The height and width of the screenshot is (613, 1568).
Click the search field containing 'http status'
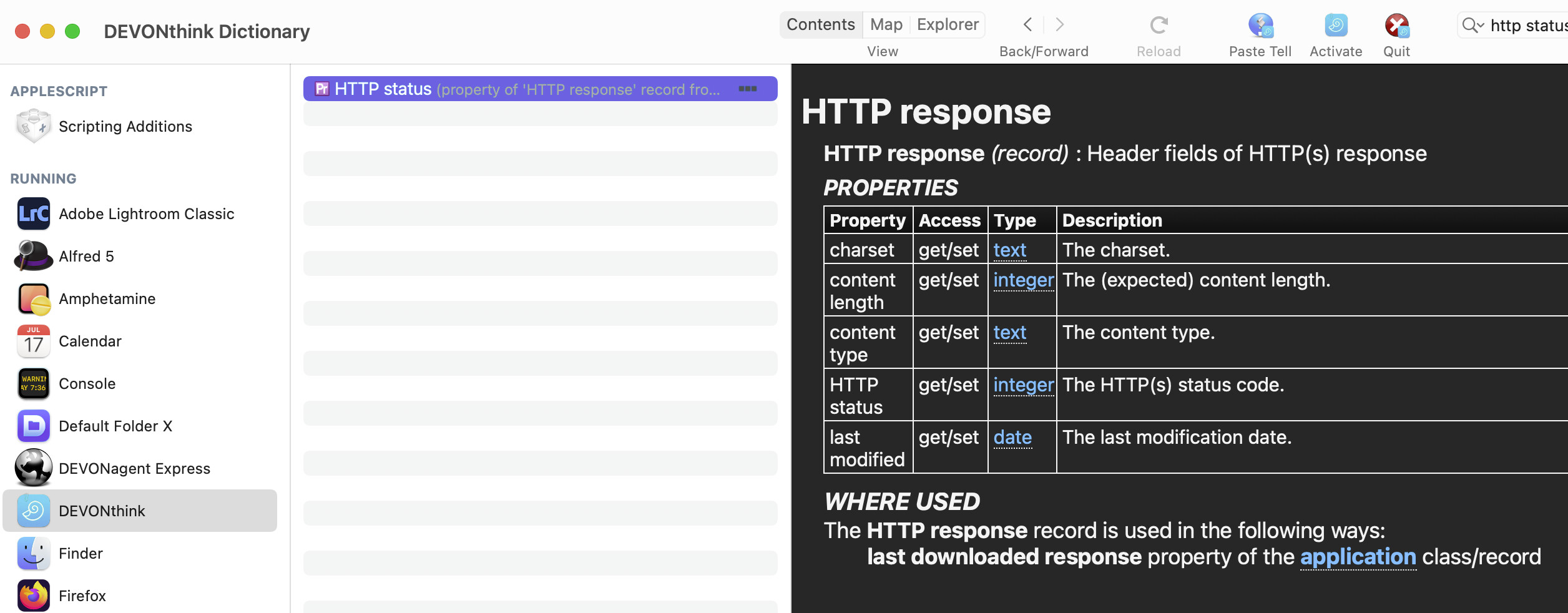pyautogui.click(x=1527, y=26)
